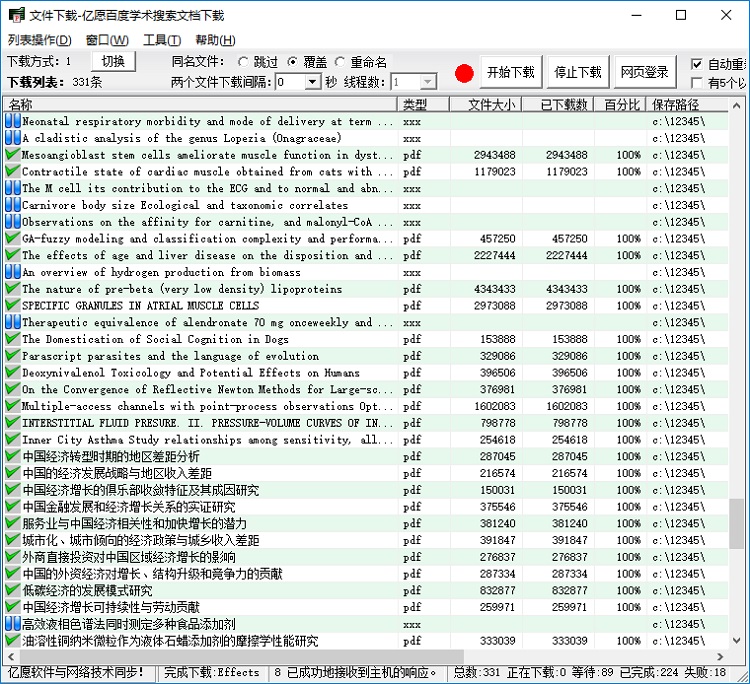Select the 重命名 radio button
This screenshot has width=750, height=684.
pos(340,62)
